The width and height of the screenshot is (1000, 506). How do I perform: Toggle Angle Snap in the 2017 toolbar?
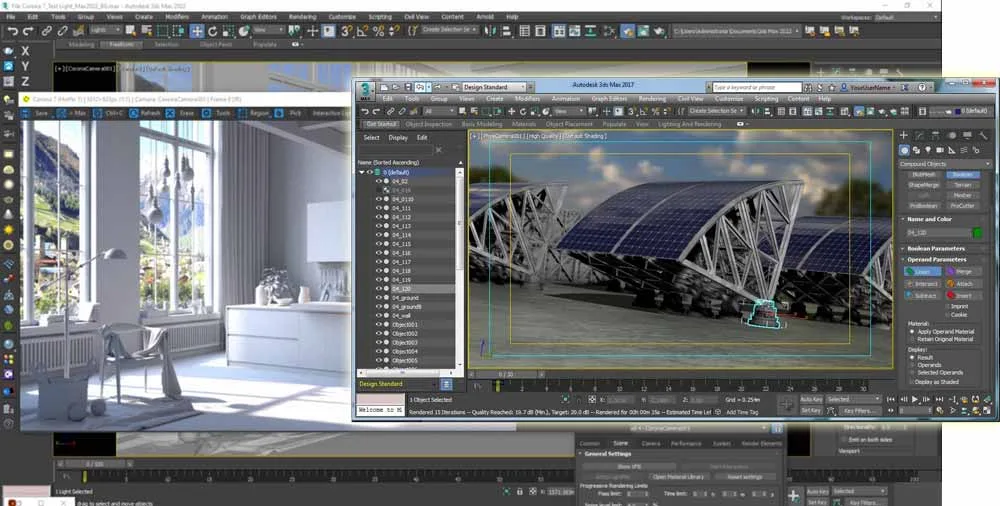pos(643,111)
